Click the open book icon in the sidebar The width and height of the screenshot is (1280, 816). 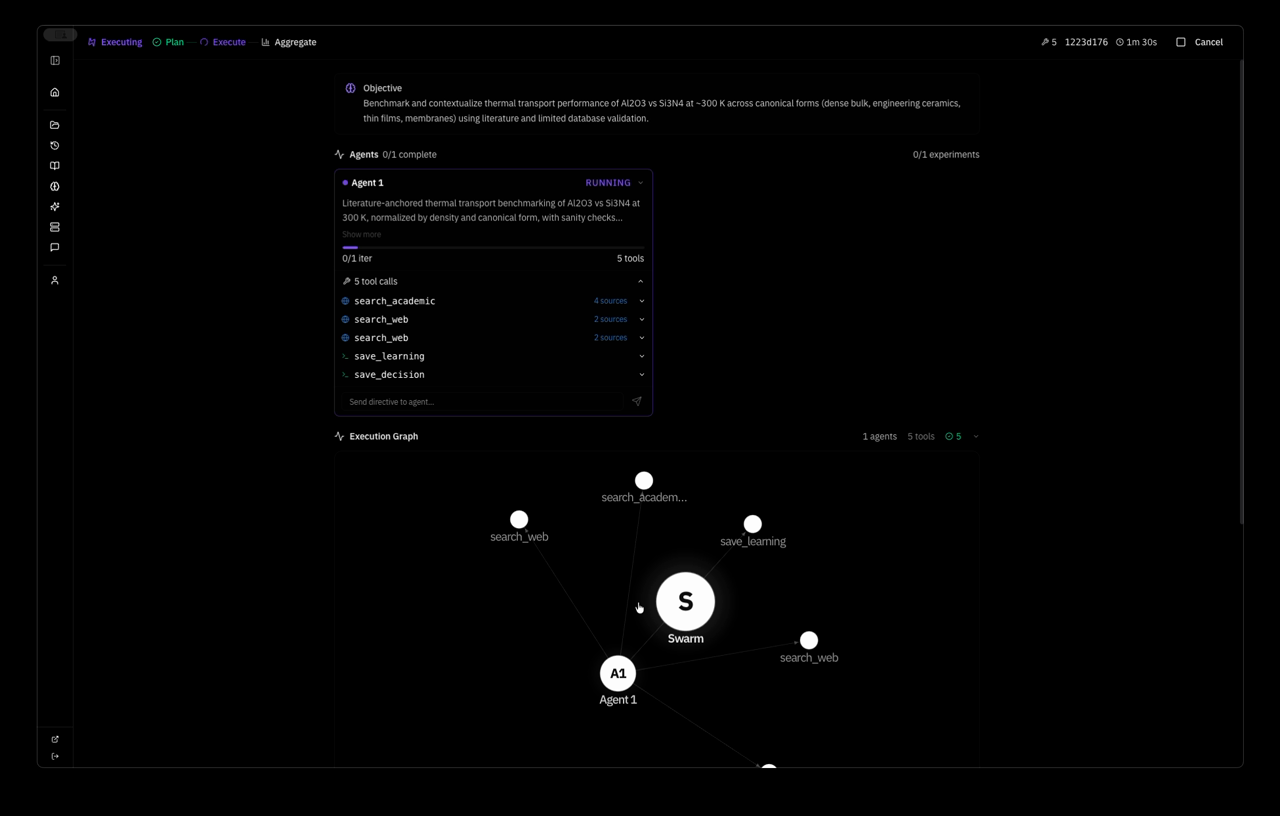pos(55,166)
